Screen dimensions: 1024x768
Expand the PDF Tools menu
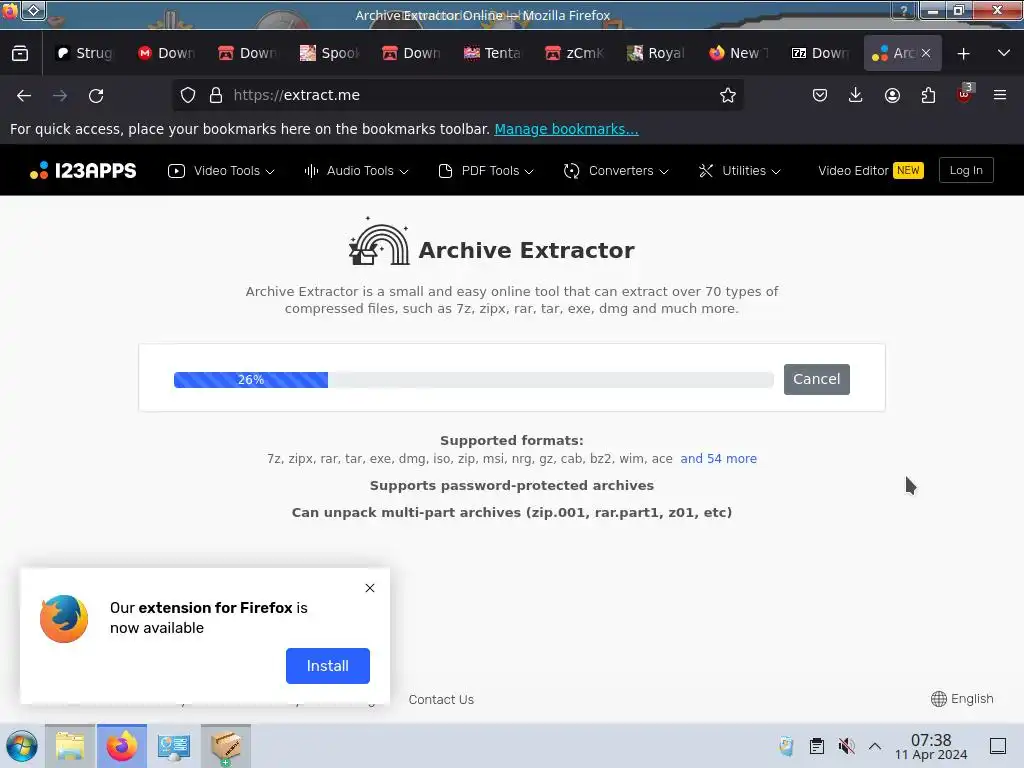(487, 170)
